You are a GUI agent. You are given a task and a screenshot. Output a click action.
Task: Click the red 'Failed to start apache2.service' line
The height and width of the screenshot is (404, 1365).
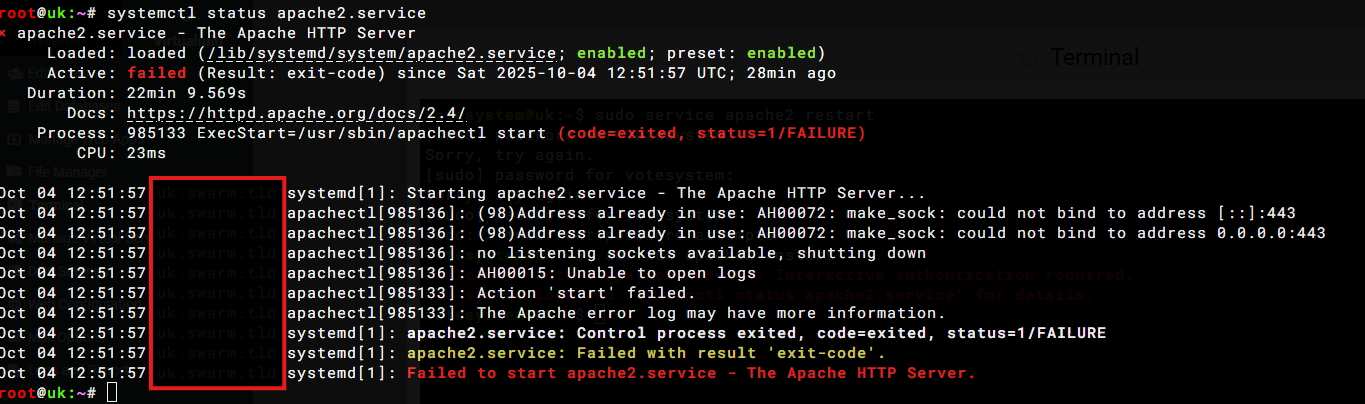690,373
